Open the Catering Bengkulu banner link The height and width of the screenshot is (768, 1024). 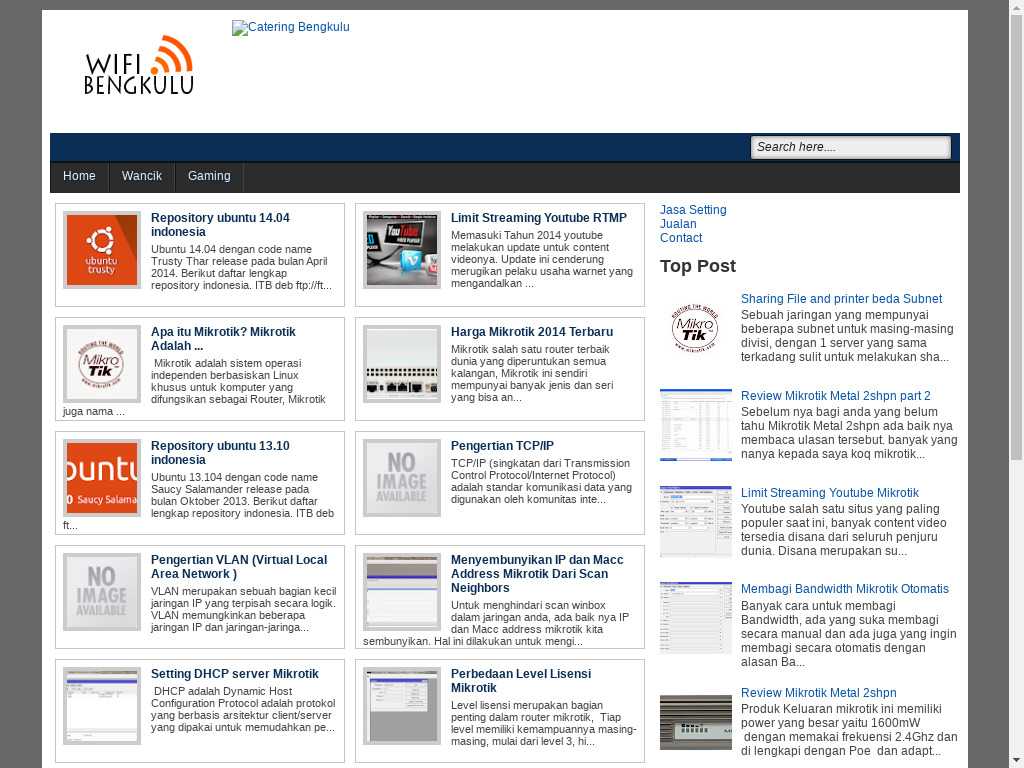pos(291,27)
